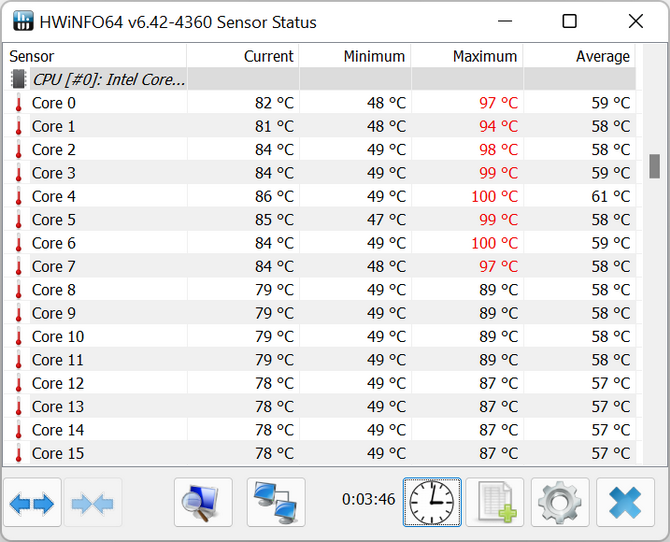Viewport: 670px width, 542px height.
Task: Click Core 0 maximum value 97 °C
Action: tap(498, 103)
